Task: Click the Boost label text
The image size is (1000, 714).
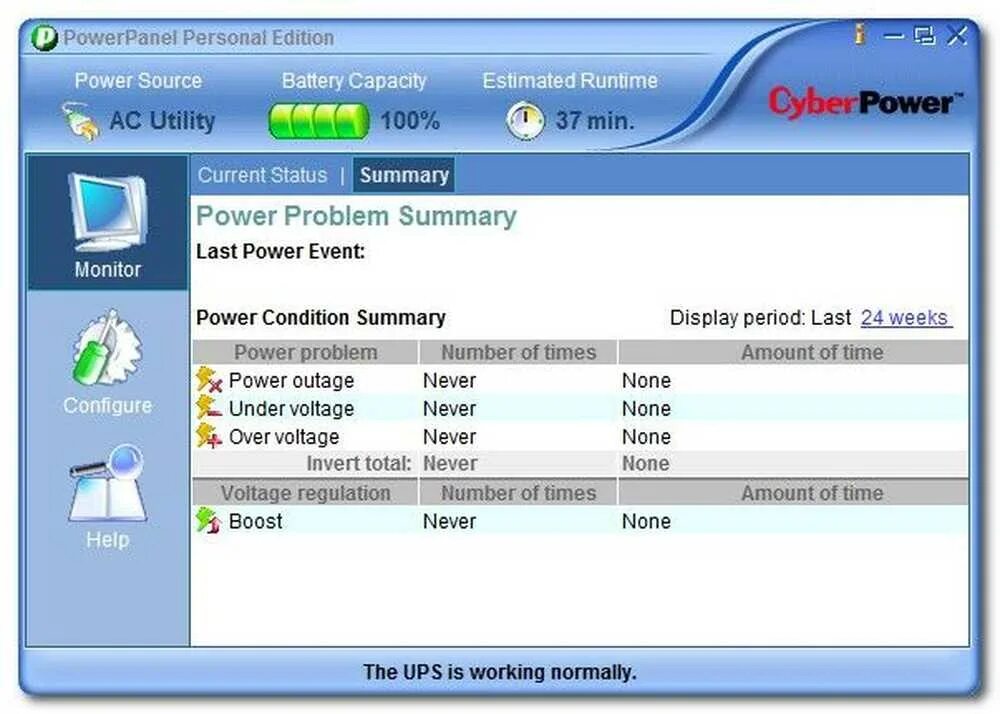Action: point(255,521)
